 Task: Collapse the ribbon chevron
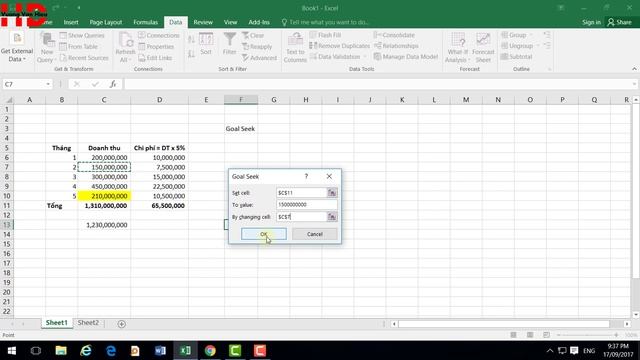[634, 69]
